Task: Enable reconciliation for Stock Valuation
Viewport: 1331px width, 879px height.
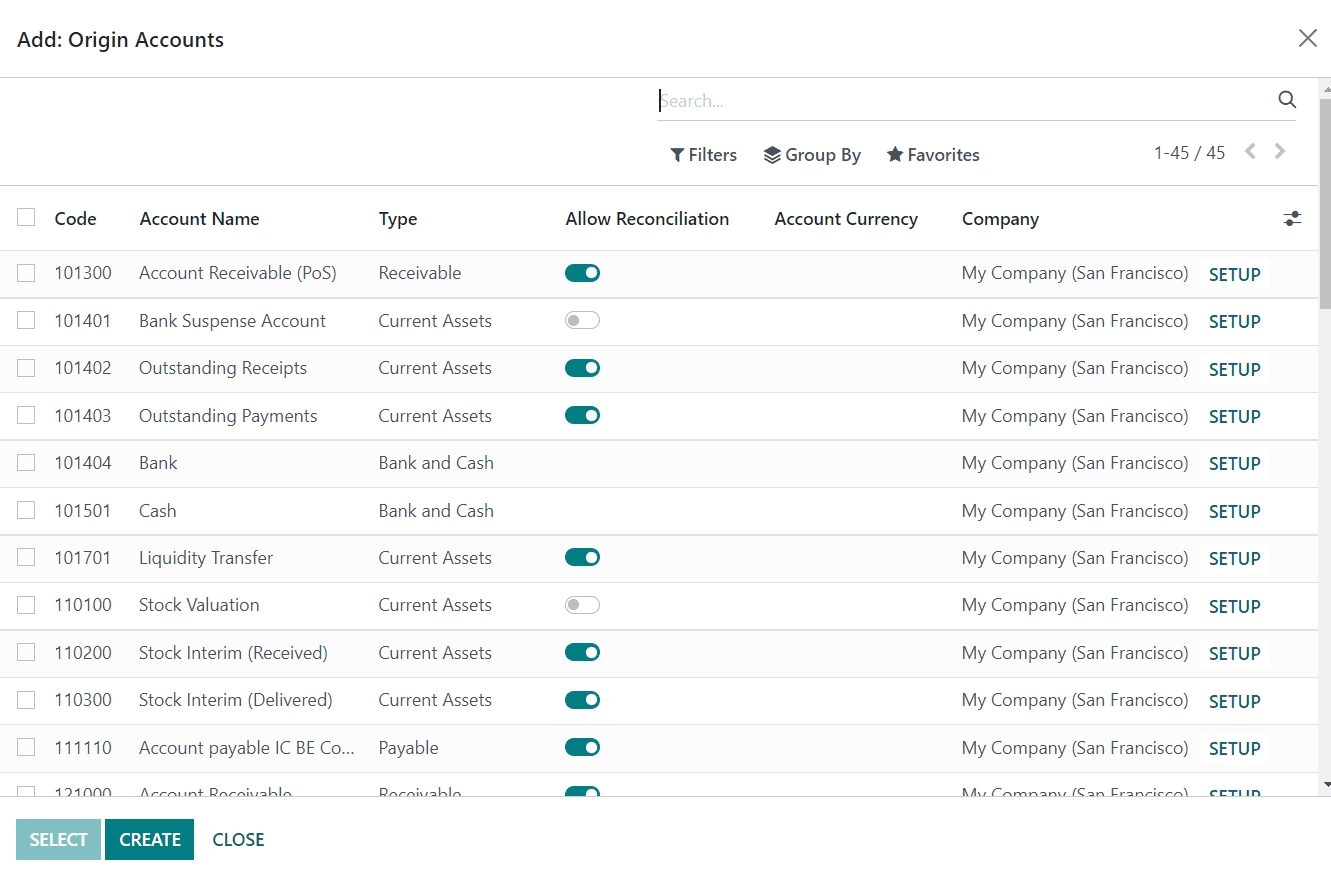Action: [582, 605]
